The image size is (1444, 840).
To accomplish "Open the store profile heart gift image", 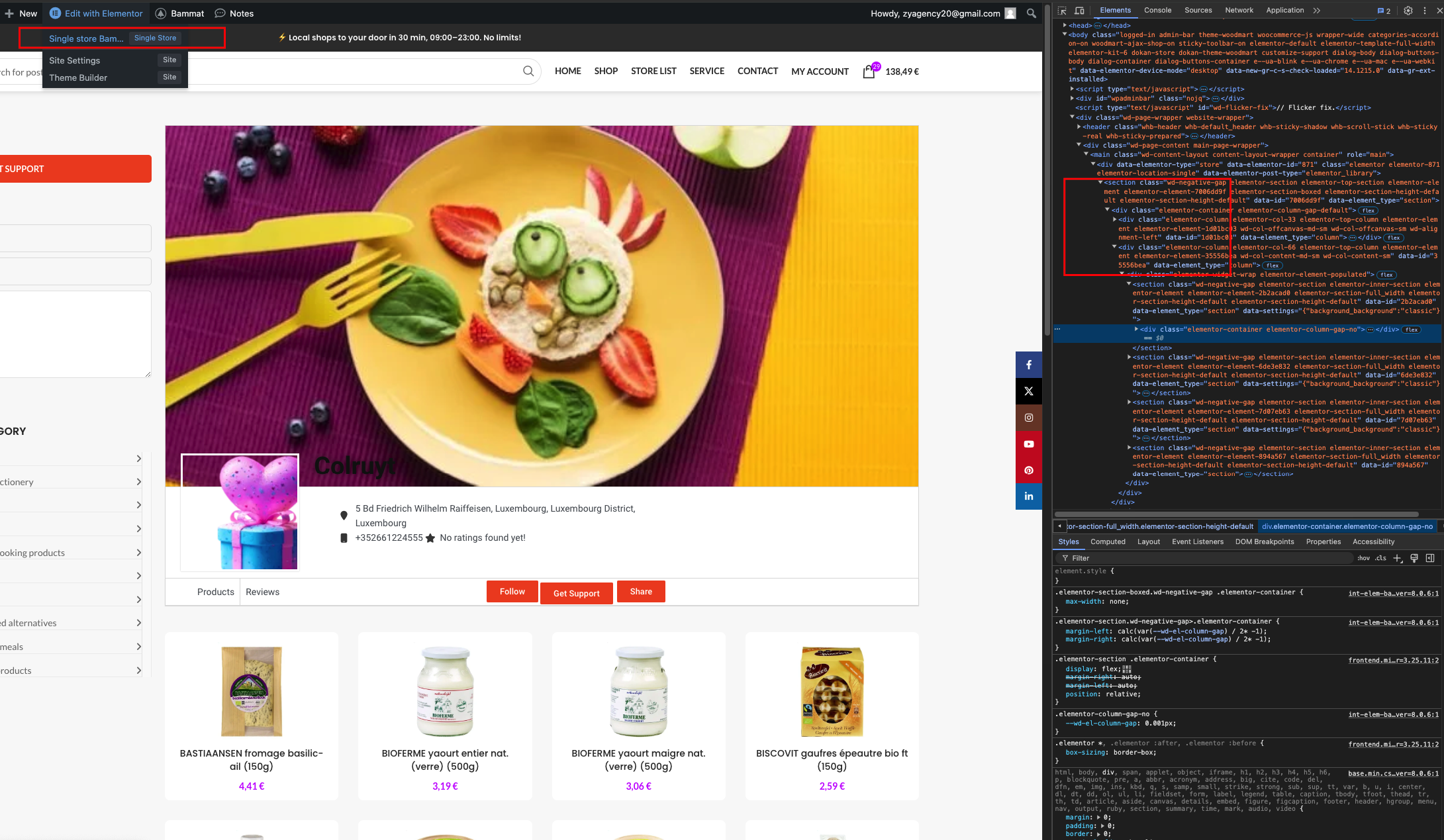I will (x=240, y=512).
